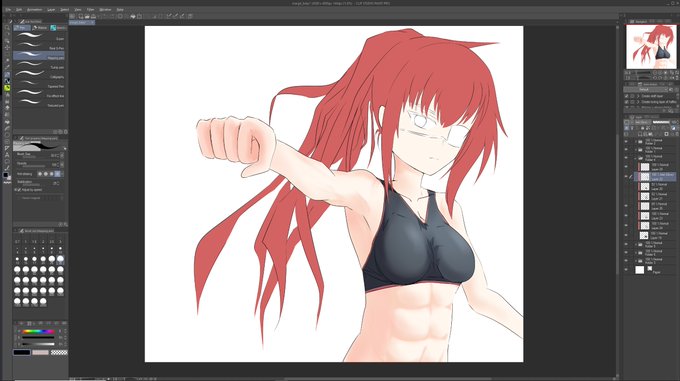Click the Open file icon in command bar
680x381 pixels.
[x=87, y=16]
